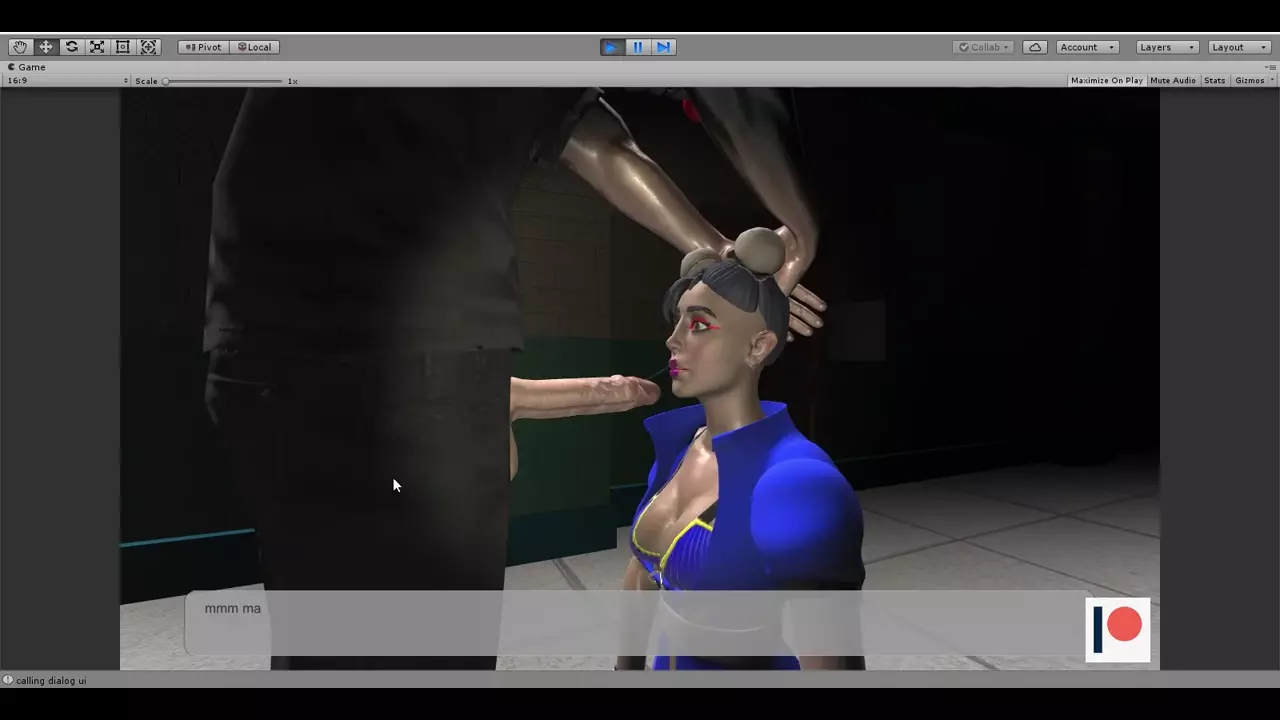Viewport: 1280px width, 720px height.
Task: Click the 'calling dialog ui' console message
Action: coord(51,681)
